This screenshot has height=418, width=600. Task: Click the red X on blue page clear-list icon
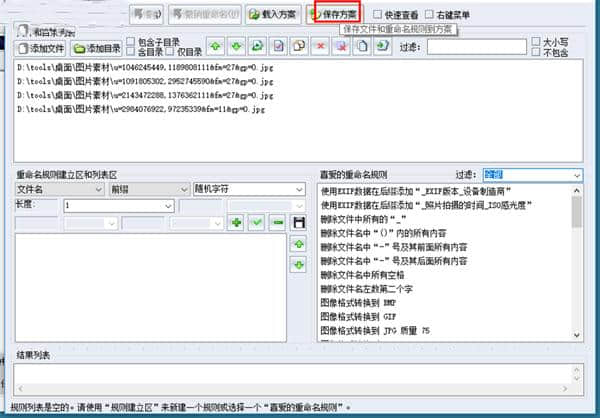pyautogui.click(x=341, y=47)
